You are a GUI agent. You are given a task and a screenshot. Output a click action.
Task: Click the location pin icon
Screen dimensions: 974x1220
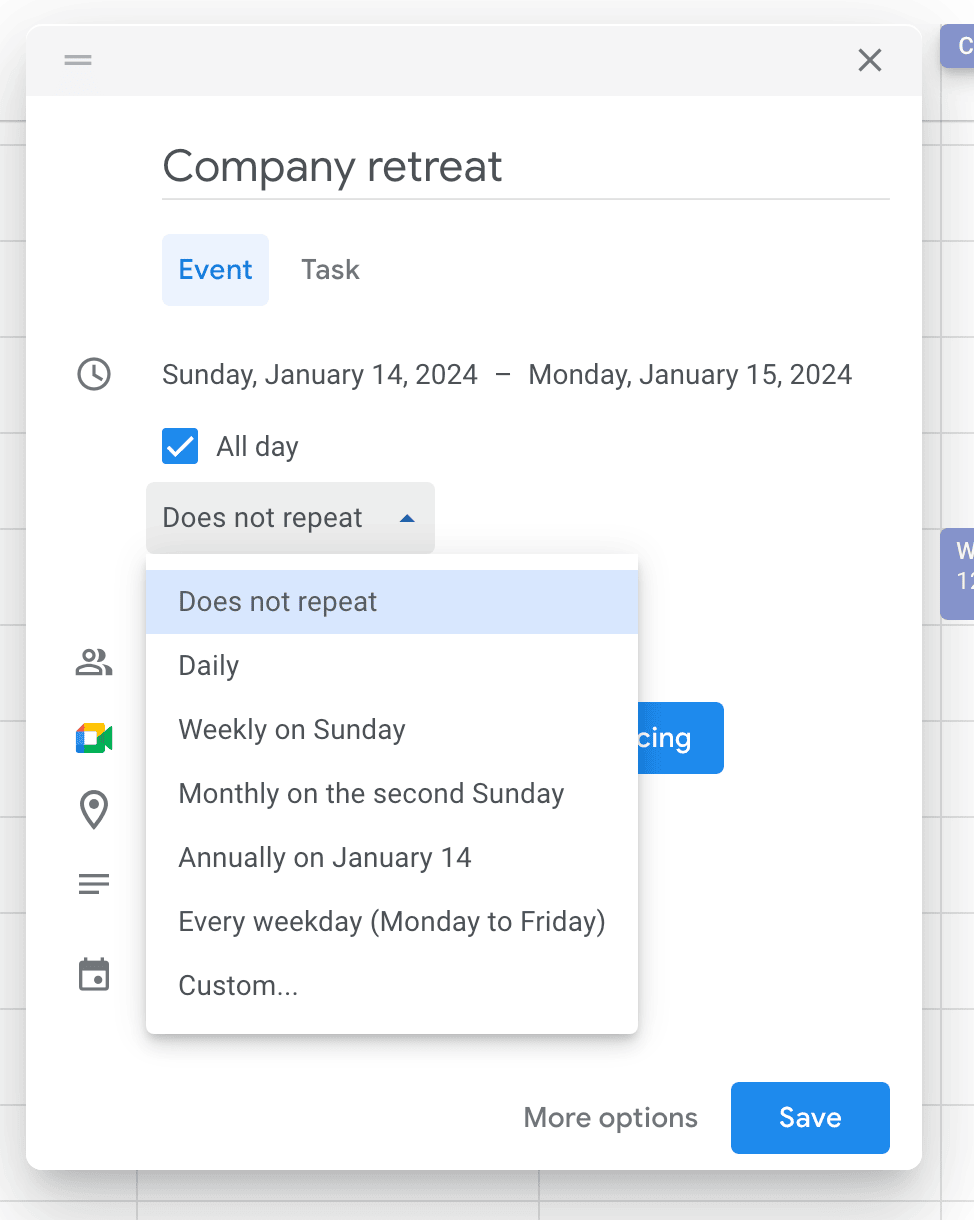[x=94, y=810]
